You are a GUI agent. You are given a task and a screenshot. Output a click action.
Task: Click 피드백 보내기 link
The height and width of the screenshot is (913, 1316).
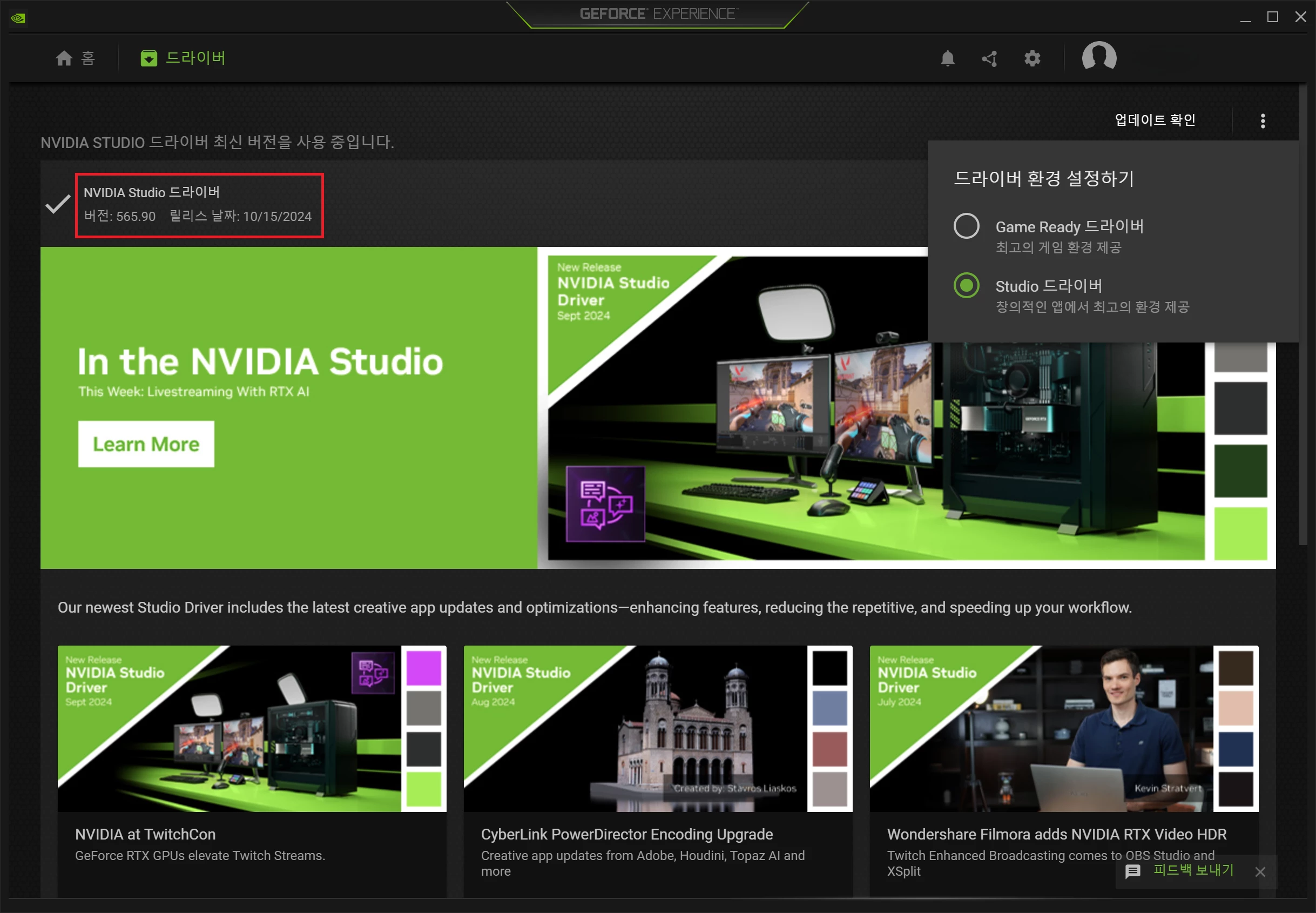[x=1193, y=870]
